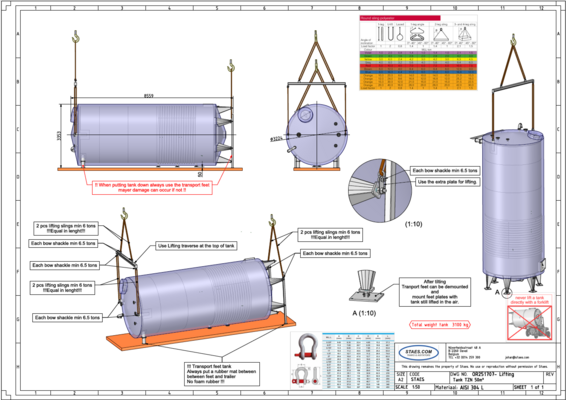Click the johan@staes.com email address
Screen dimensions: 566x400
click(517, 357)
